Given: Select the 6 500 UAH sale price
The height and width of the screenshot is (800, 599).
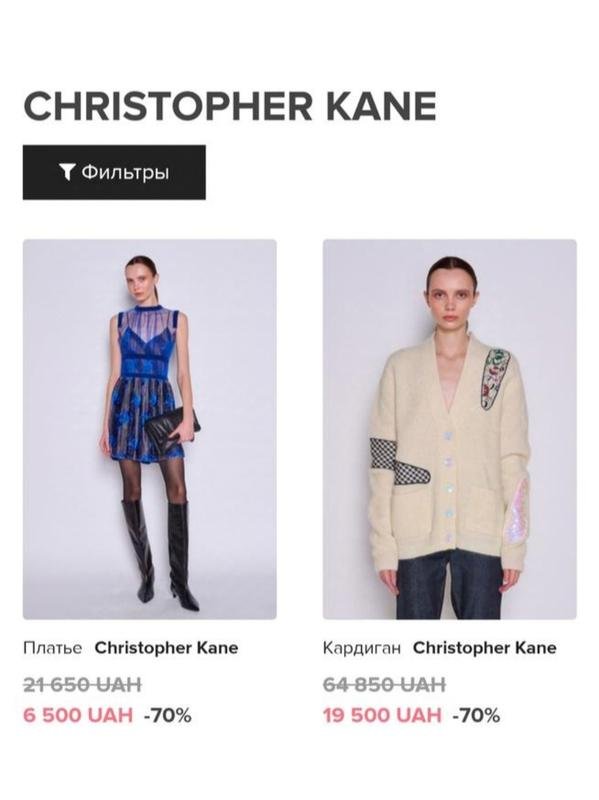Looking at the screenshot, I should pyautogui.click(x=78, y=715).
